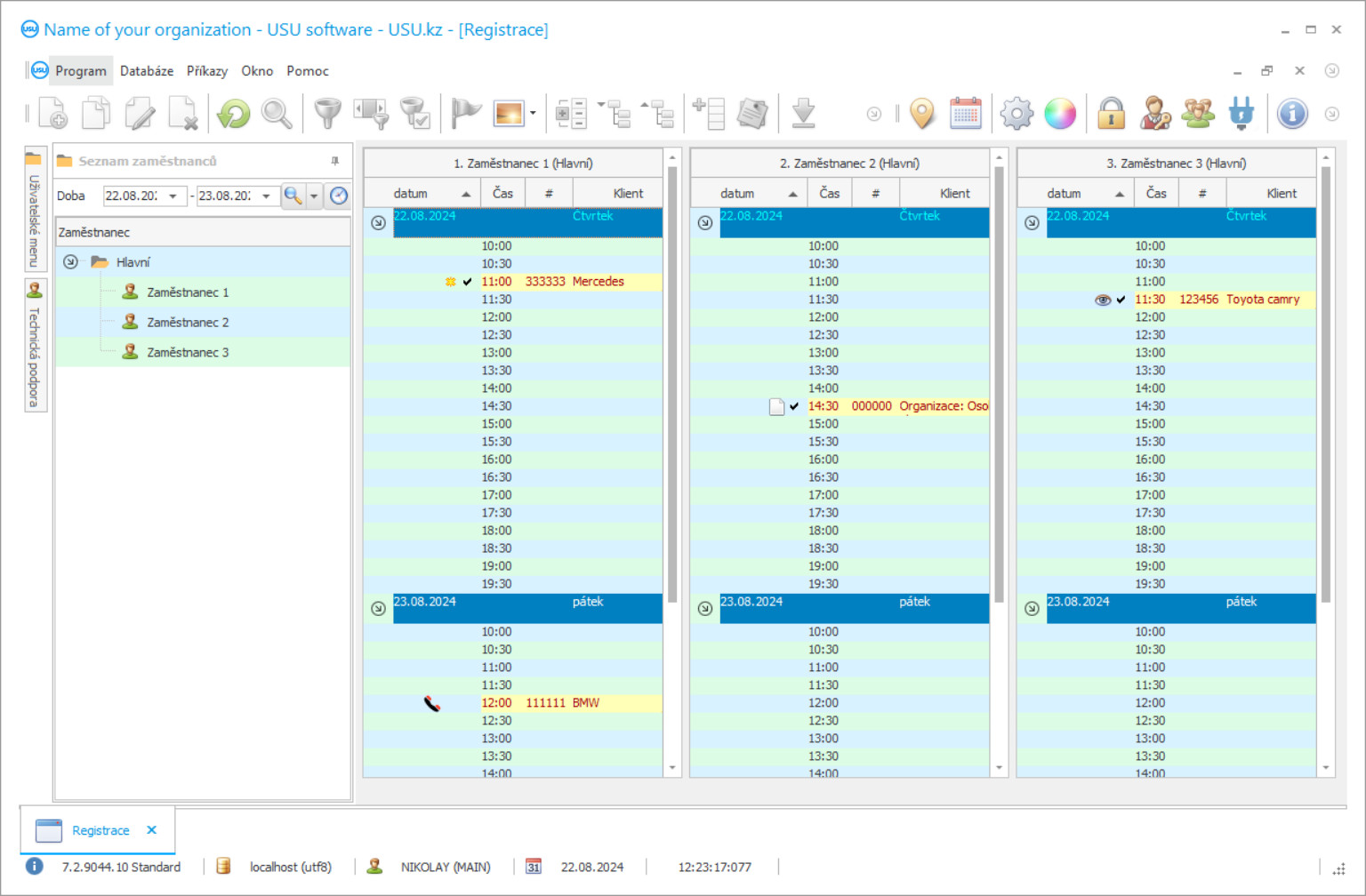This screenshot has width=1366, height=896.
Task: Click the plug-in connector icon
Action: (1242, 113)
